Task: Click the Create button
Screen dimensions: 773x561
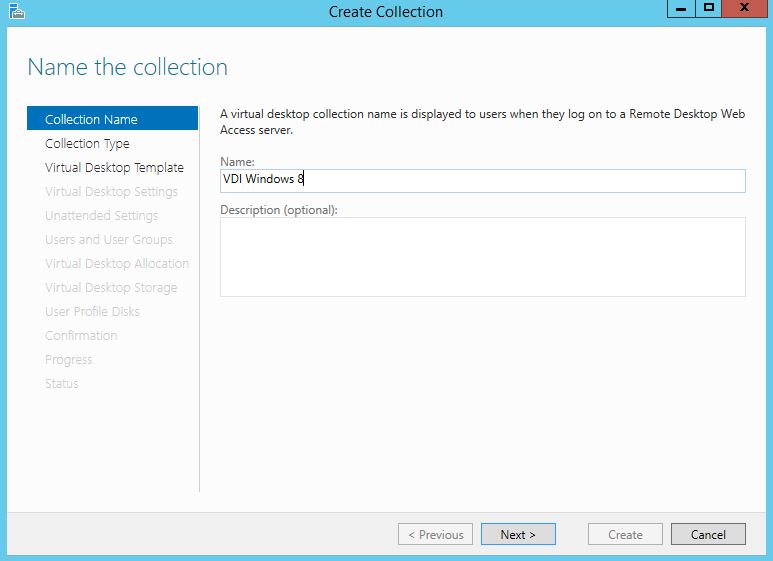Action: (x=625, y=534)
